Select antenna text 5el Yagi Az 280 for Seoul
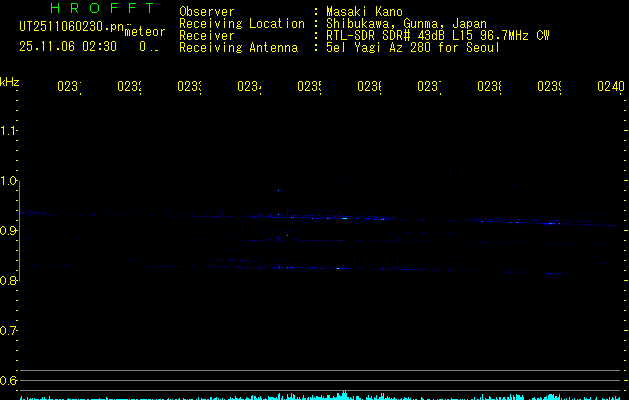The height and width of the screenshot is (400, 629). (x=413, y=48)
